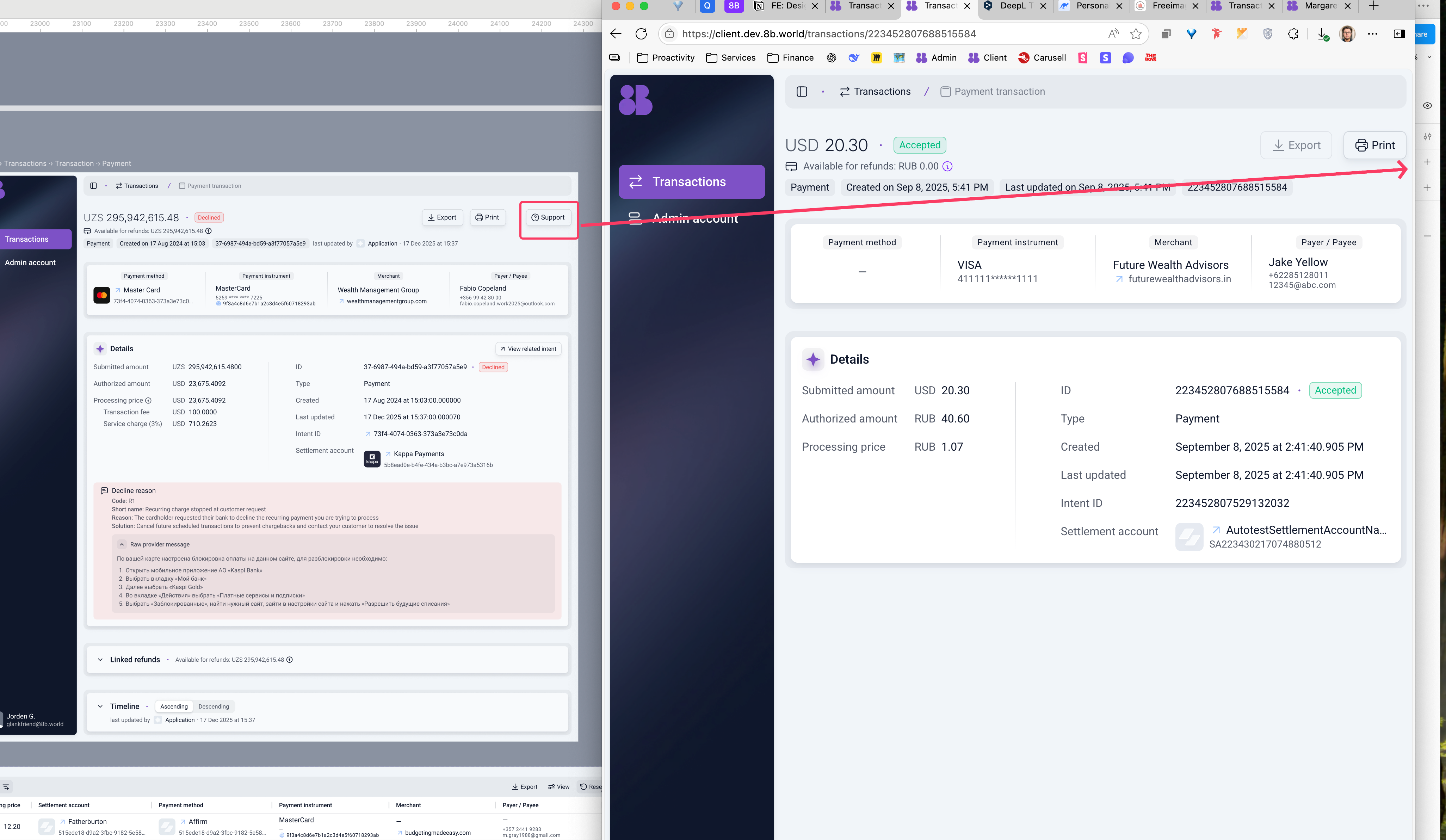This screenshot has height=840, width=1446.
Task: Click the Export button in the browser page
Action: tap(1296, 146)
